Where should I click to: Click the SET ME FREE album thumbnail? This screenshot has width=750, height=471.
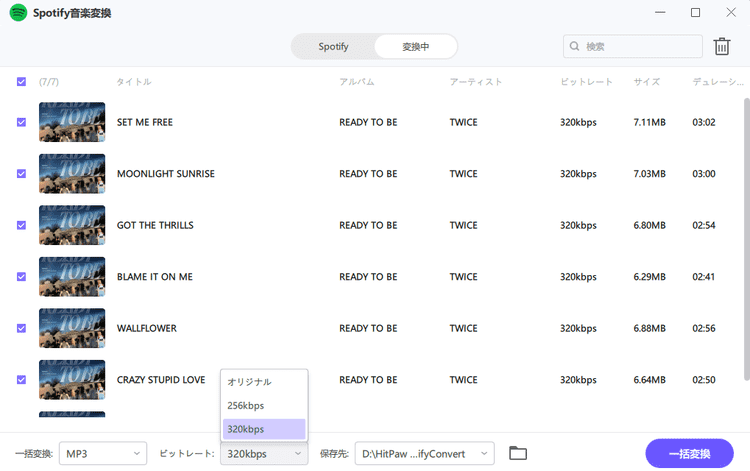point(72,122)
